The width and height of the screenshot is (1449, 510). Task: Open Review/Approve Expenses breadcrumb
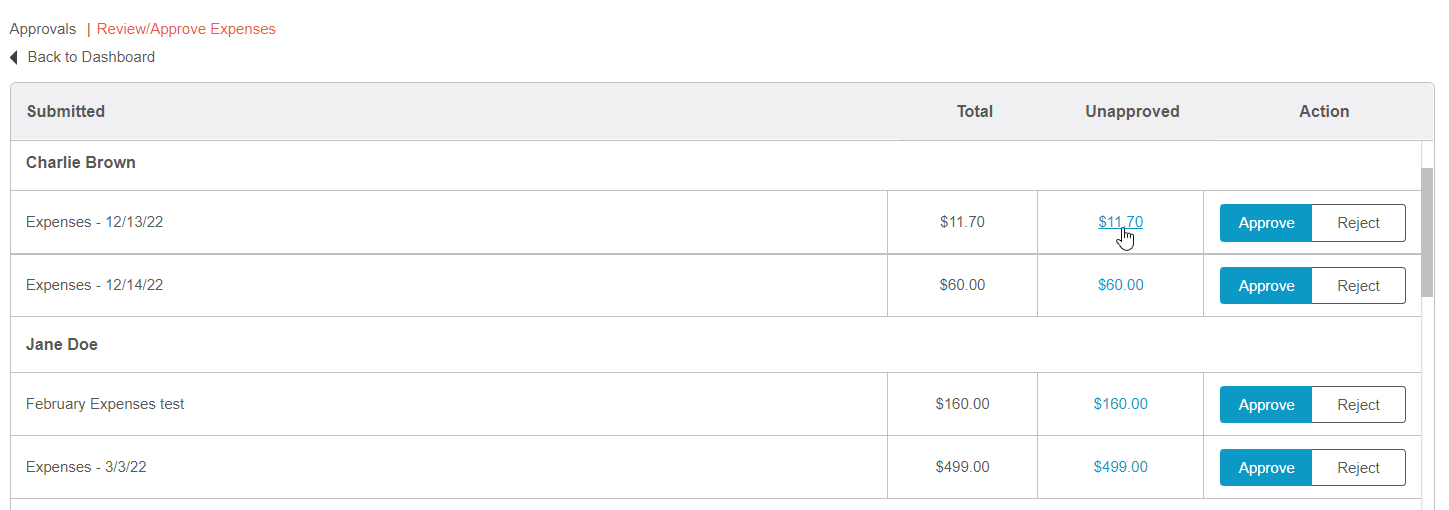tap(186, 29)
